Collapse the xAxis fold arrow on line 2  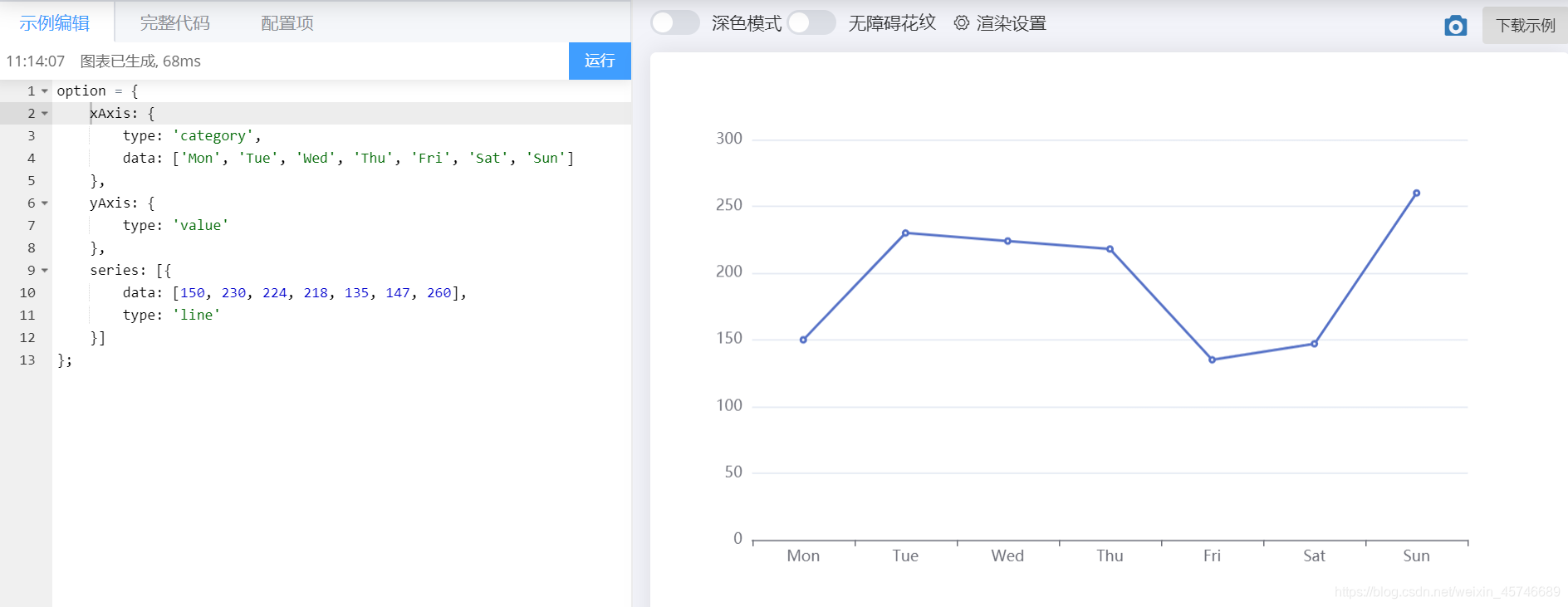click(x=45, y=113)
